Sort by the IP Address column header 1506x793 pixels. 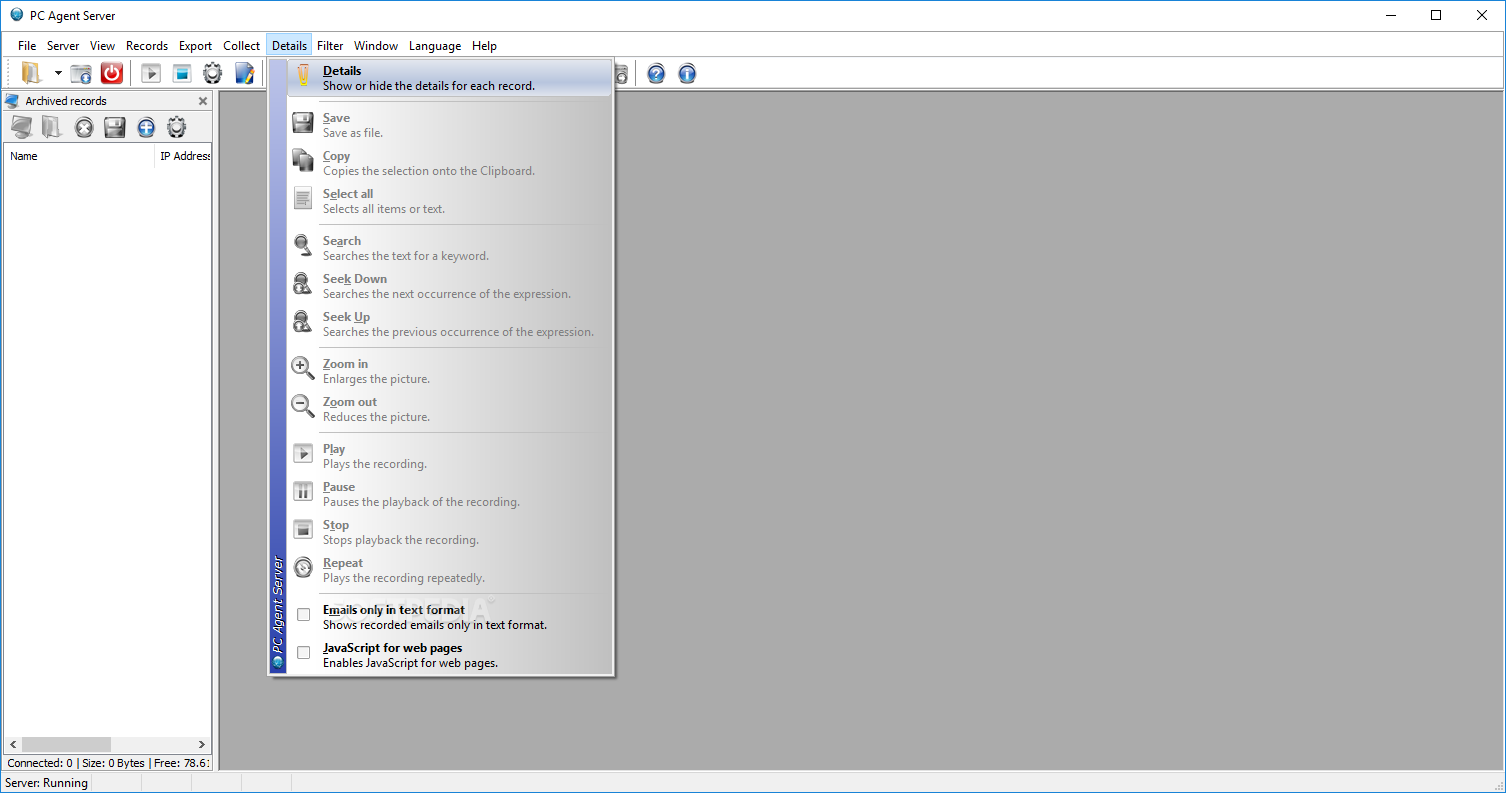(183, 156)
